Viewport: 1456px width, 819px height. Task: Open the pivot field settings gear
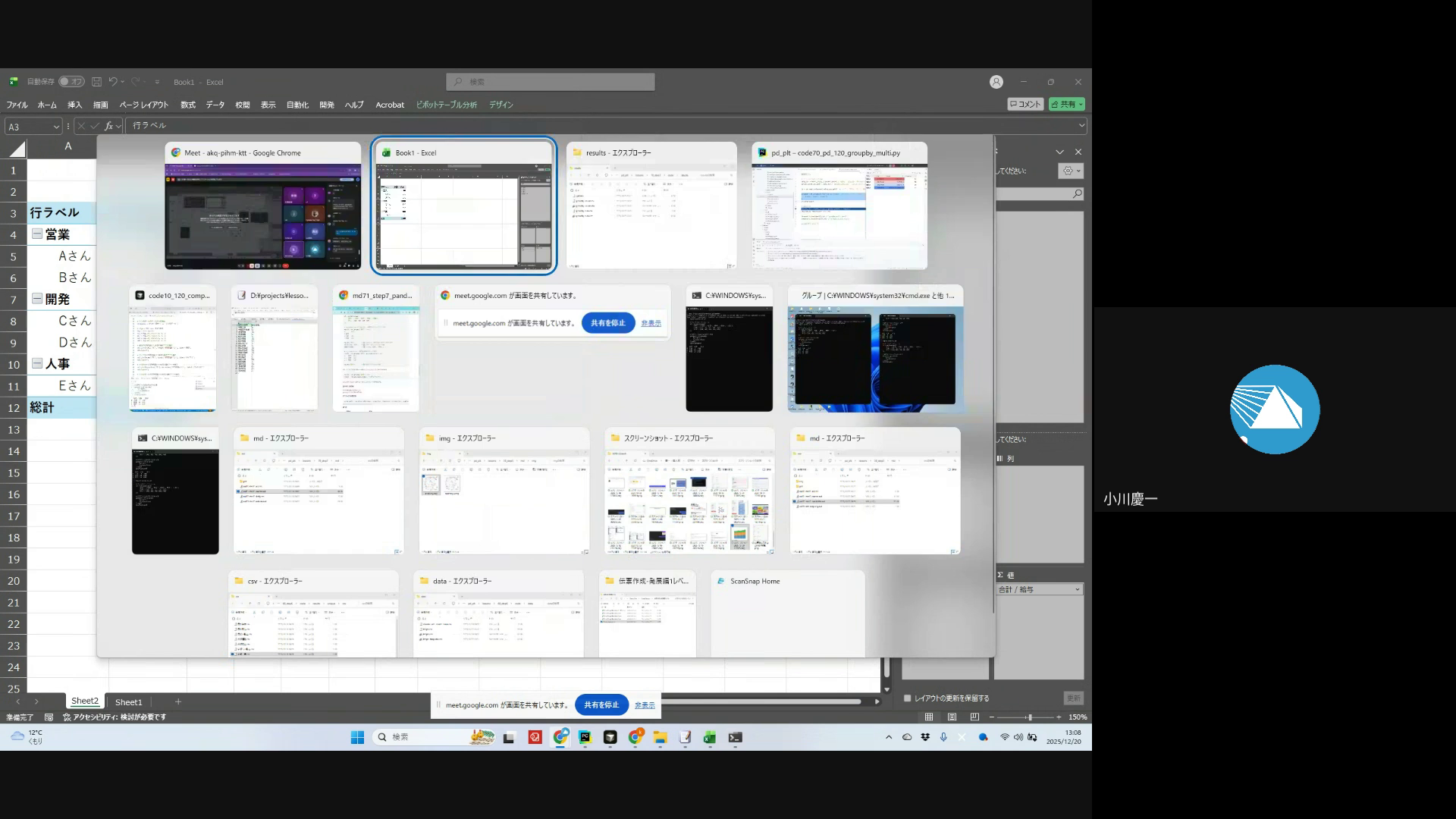[1068, 171]
